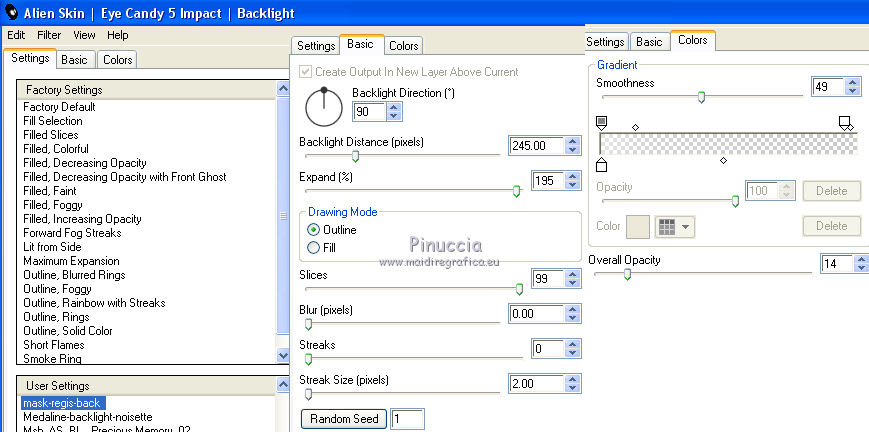The height and width of the screenshot is (432, 869).
Task: Select Fill drawing mode
Action: [x=313, y=248]
